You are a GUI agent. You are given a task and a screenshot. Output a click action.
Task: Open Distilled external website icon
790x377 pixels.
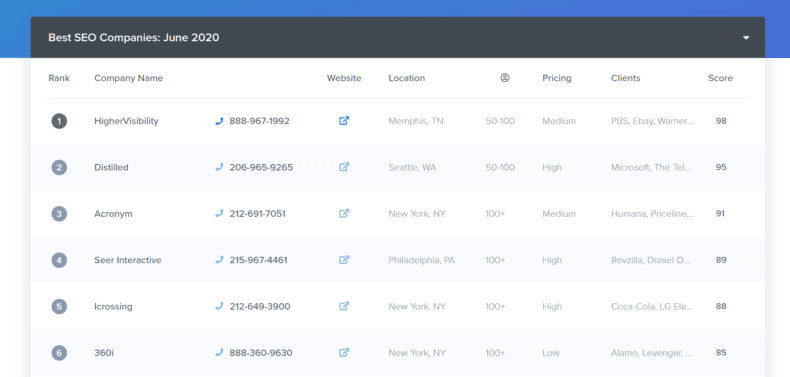click(344, 167)
